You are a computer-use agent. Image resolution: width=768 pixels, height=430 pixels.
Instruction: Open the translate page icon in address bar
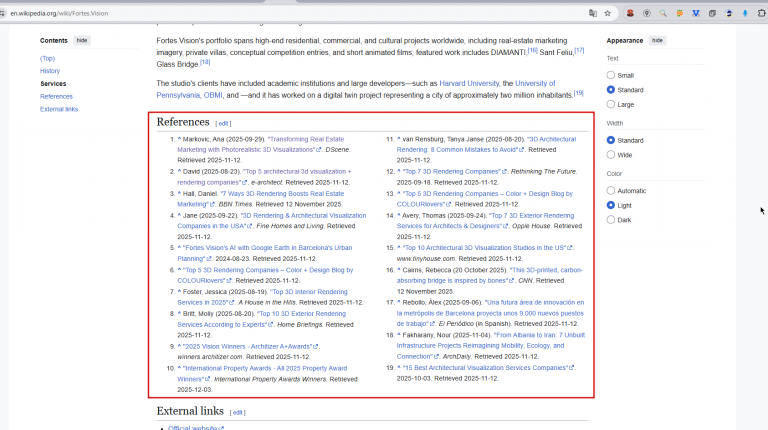593,13
